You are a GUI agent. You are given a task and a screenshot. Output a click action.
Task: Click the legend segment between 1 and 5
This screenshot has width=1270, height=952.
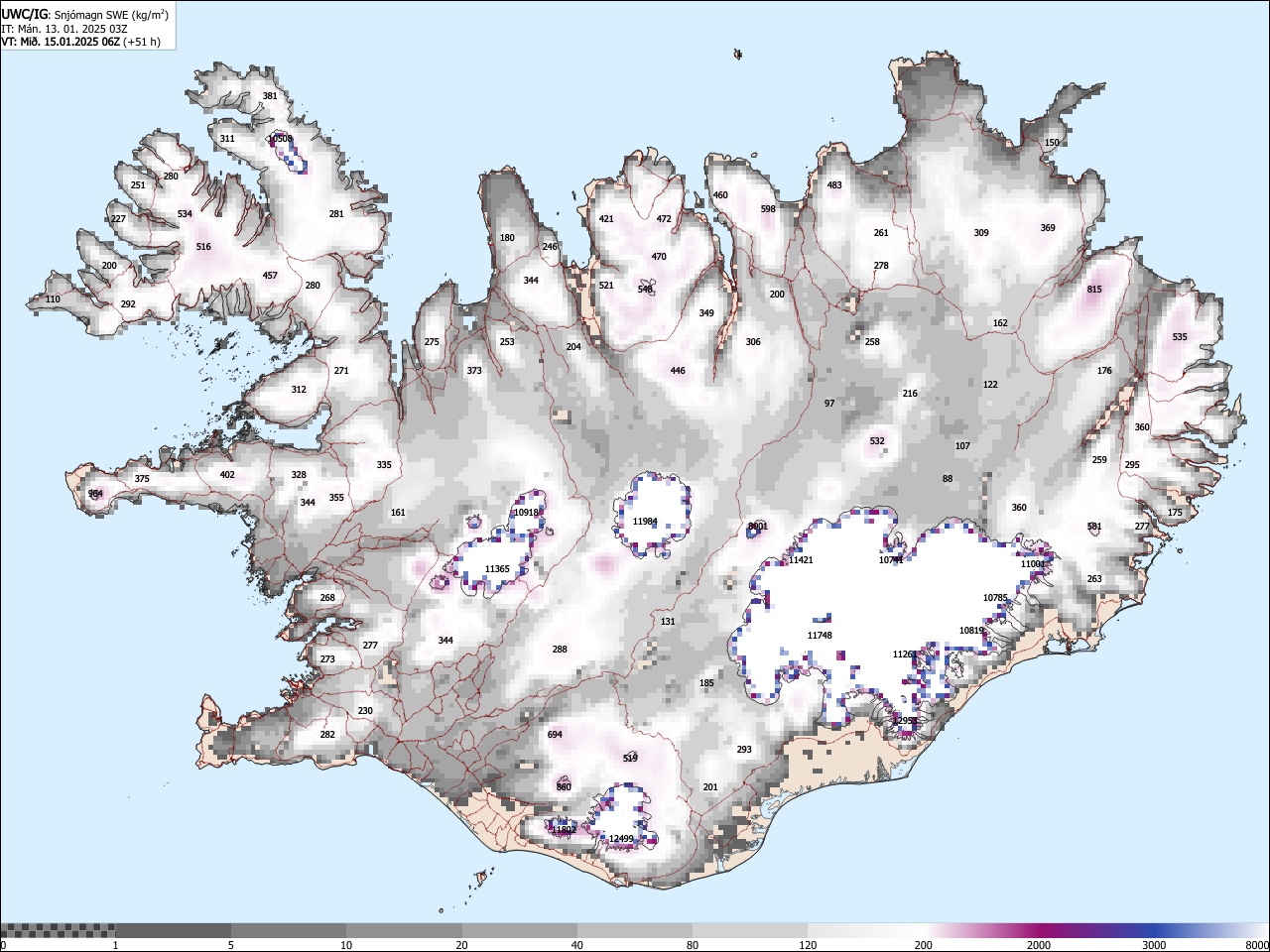coord(173,930)
